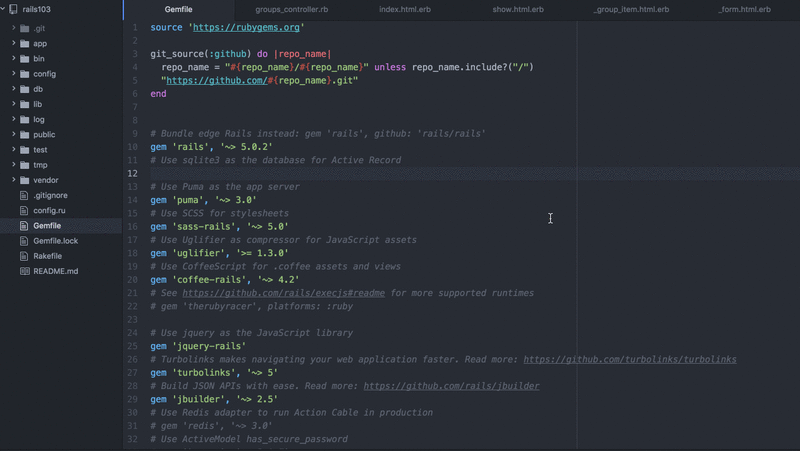Click the gem 'coffee-rails' line
Image resolution: width=800 pixels, height=451 pixels.
(x=224, y=280)
